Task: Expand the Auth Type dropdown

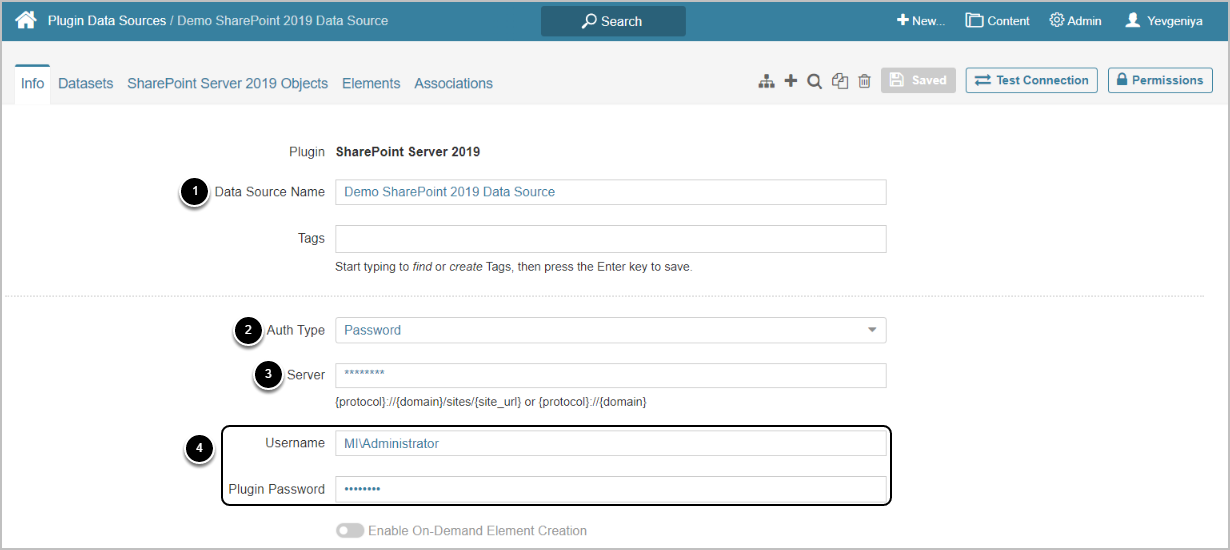Action: (x=610, y=330)
